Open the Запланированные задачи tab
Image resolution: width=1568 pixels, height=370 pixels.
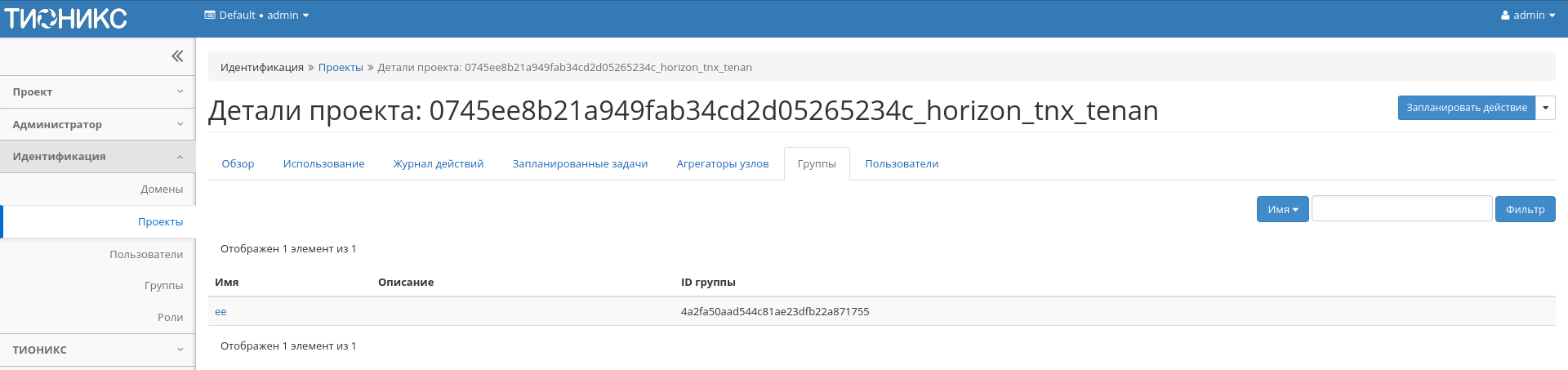click(580, 164)
